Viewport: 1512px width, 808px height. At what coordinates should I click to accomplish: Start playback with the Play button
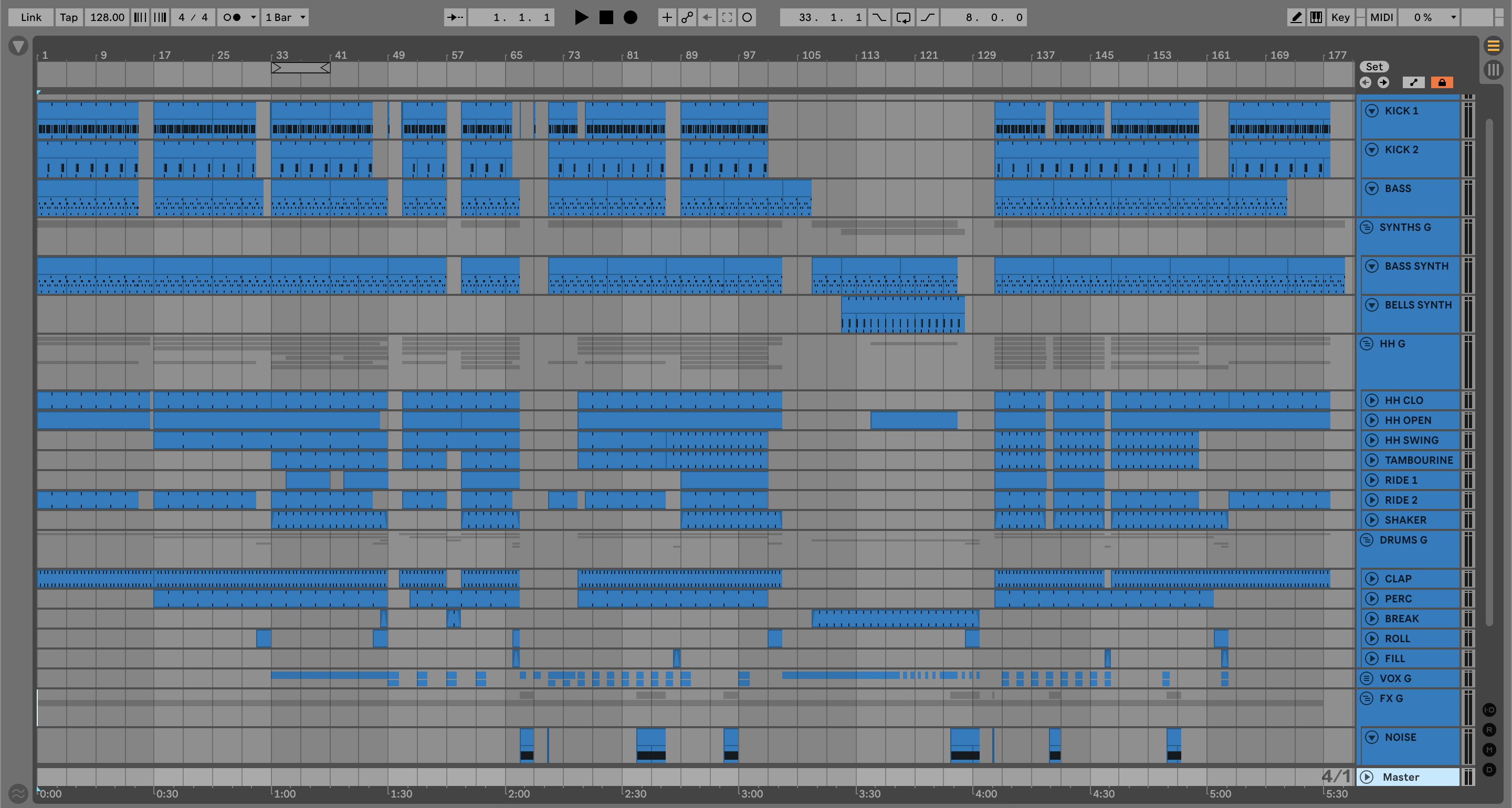(x=581, y=17)
